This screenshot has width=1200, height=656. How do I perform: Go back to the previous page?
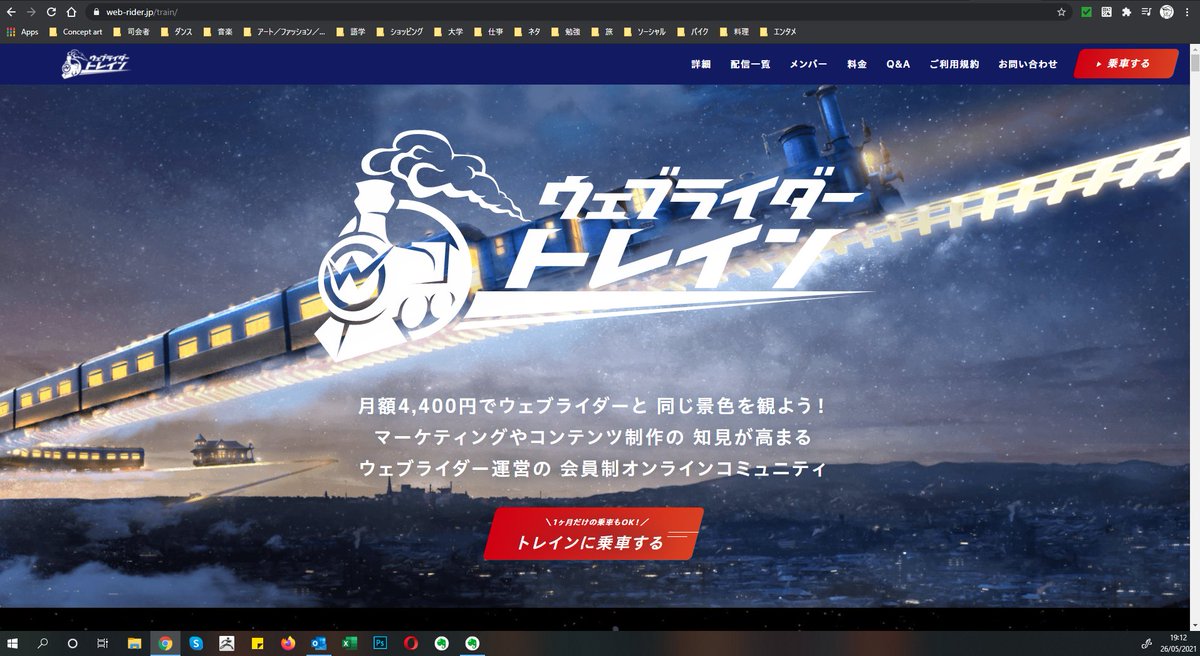pyautogui.click(x=11, y=12)
